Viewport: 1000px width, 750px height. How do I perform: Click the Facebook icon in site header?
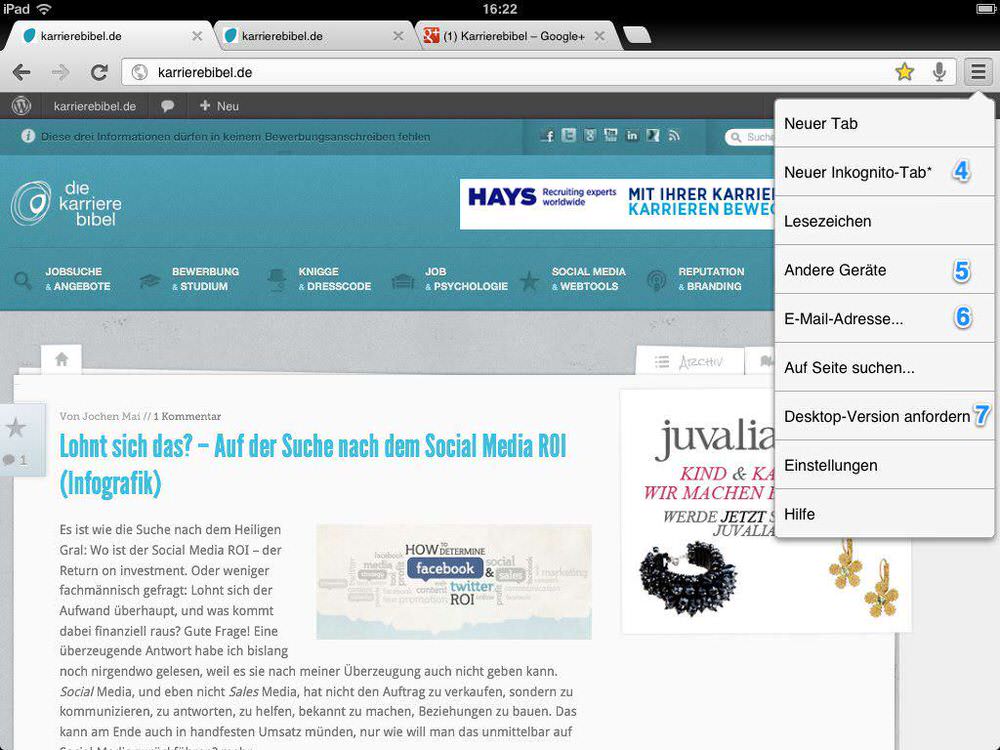tap(547, 135)
